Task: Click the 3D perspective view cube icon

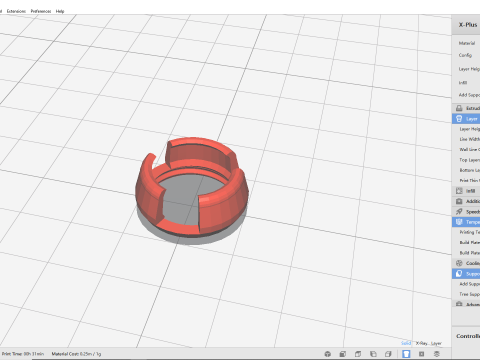Action: coord(328,354)
